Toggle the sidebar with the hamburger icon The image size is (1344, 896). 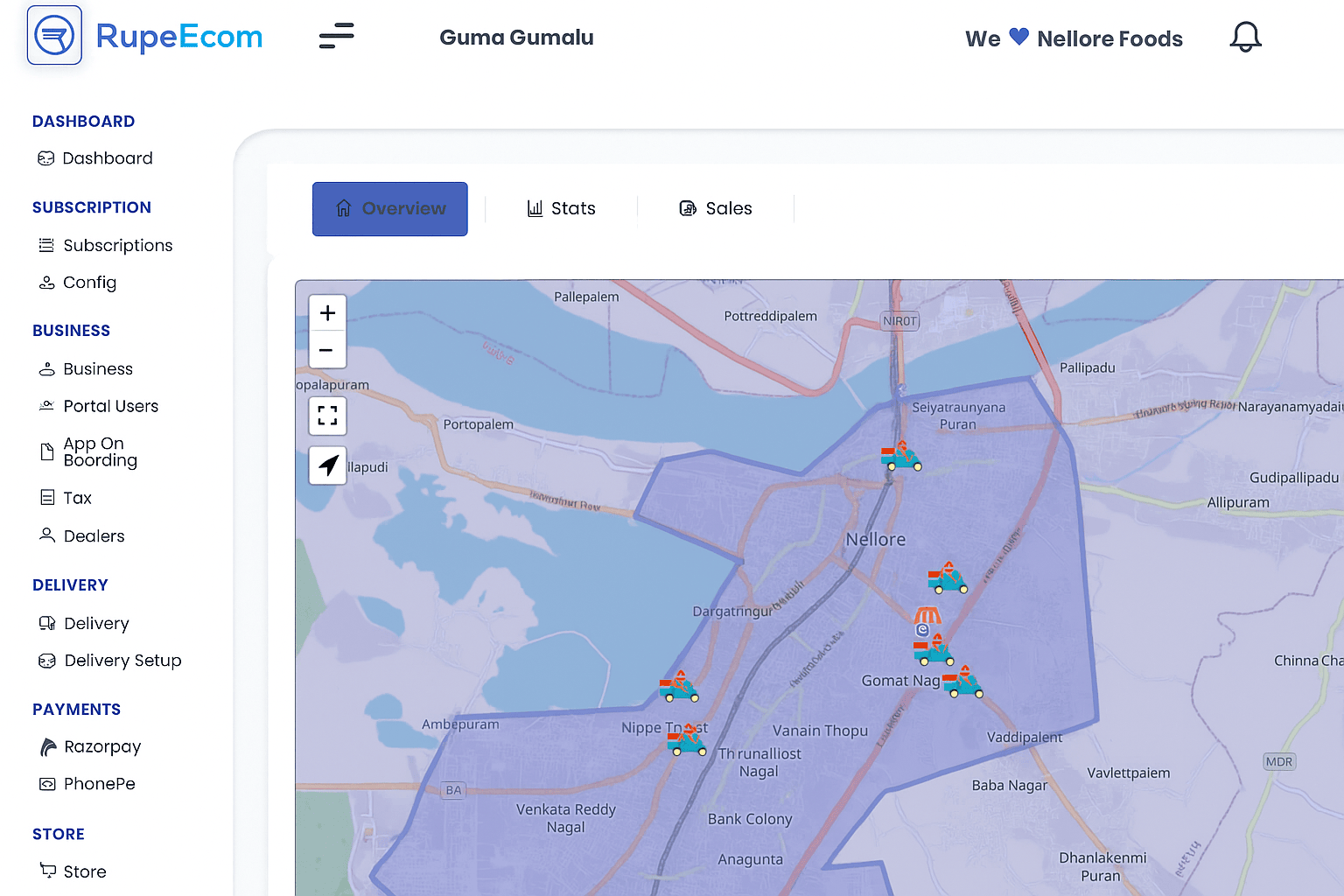click(x=336, y=36)
